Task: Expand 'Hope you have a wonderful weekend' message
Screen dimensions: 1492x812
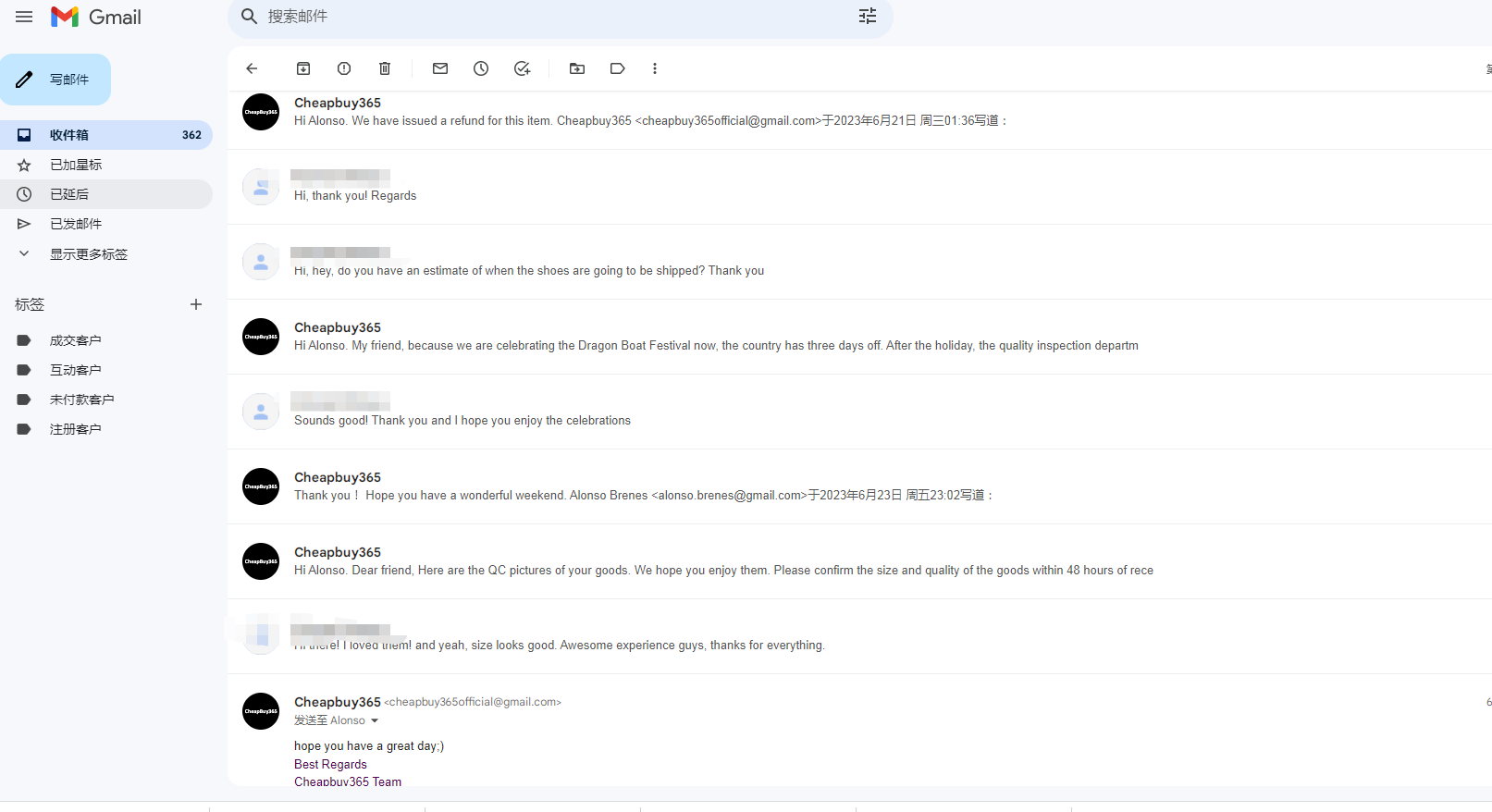Action: point(859,486)
